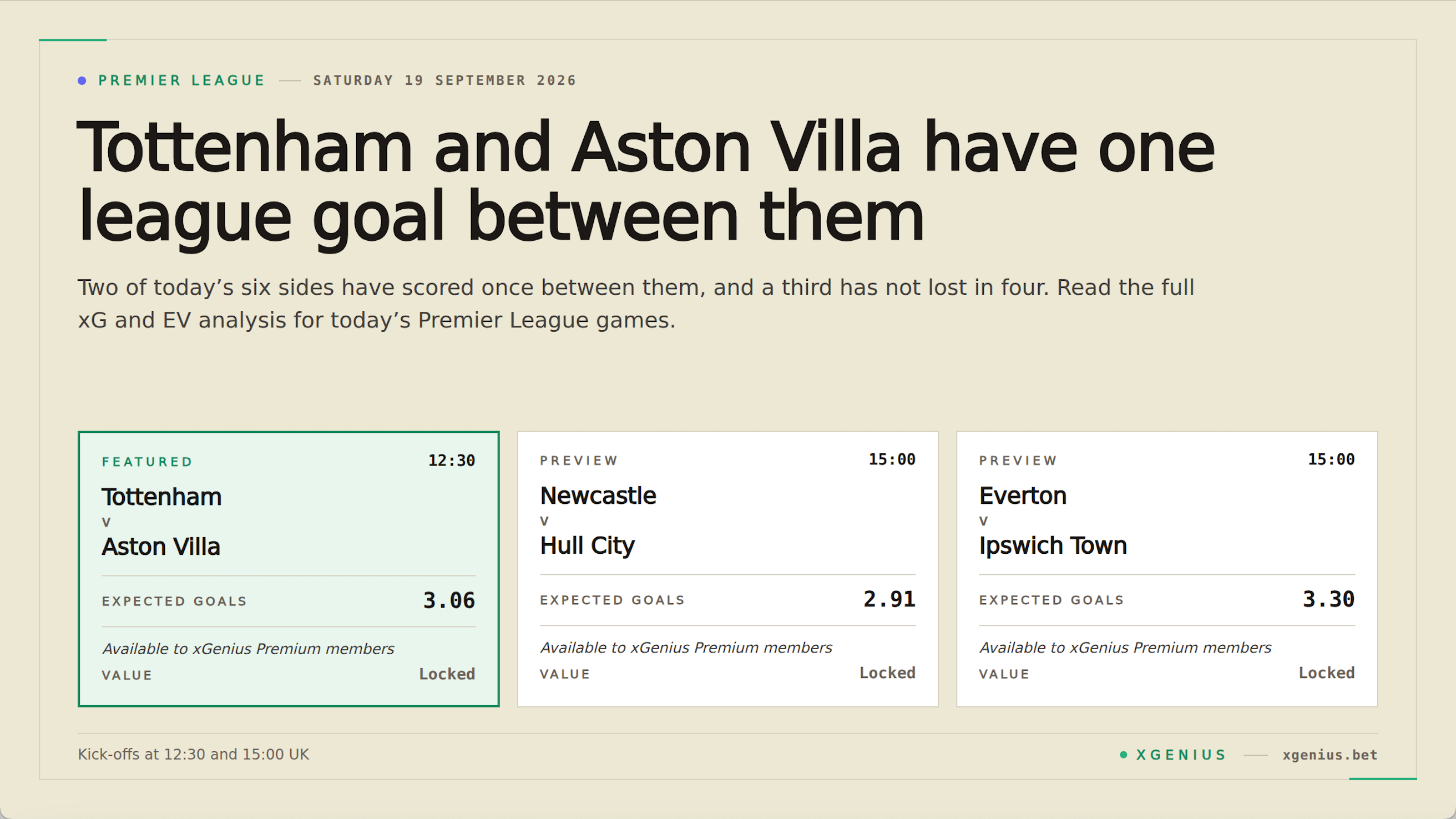Click the Saturday 19 September 2026 date

[445, 80]
